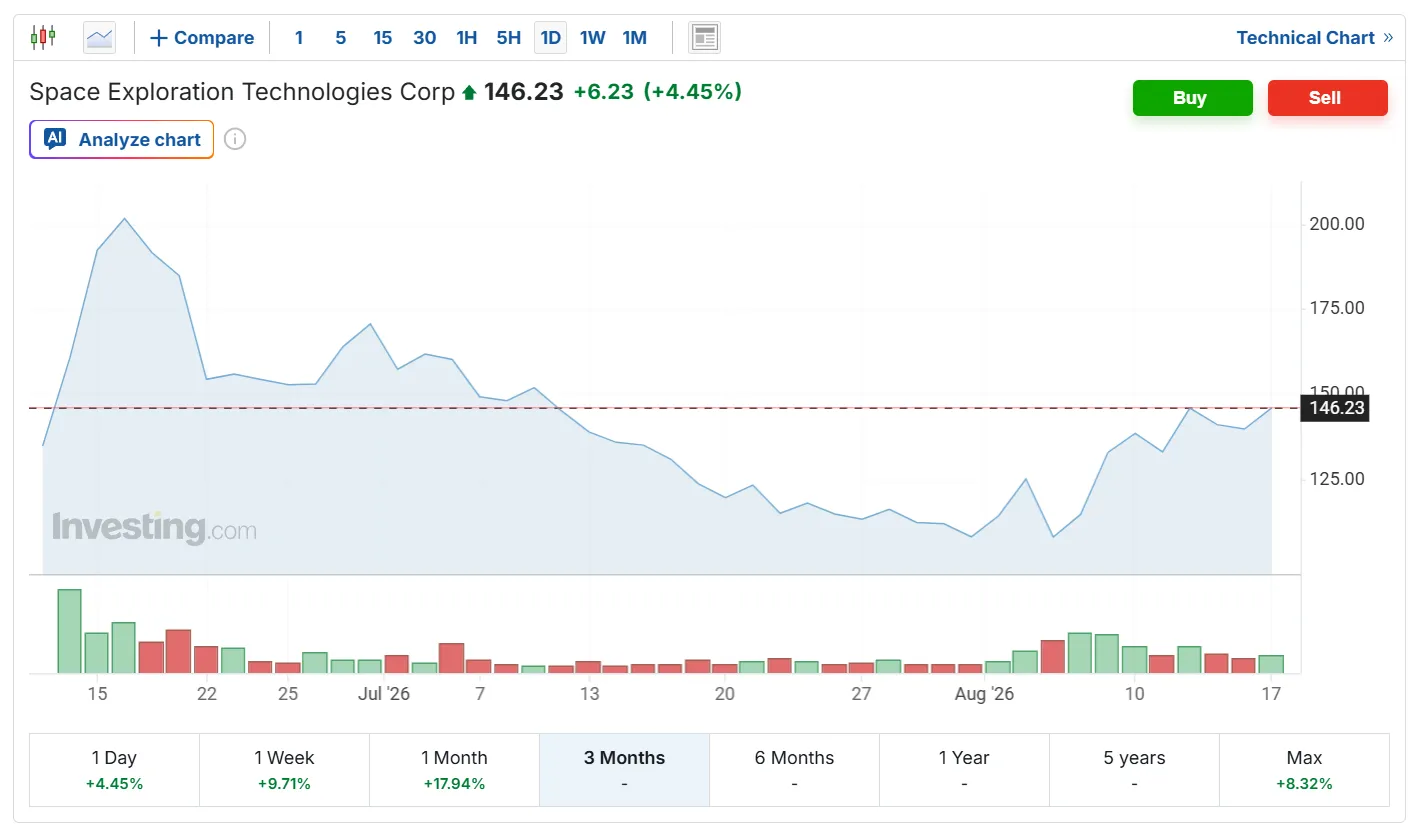1421x835 pixels.
Task: Click the tallest green volume bar
Action: (x=69, y=631)
